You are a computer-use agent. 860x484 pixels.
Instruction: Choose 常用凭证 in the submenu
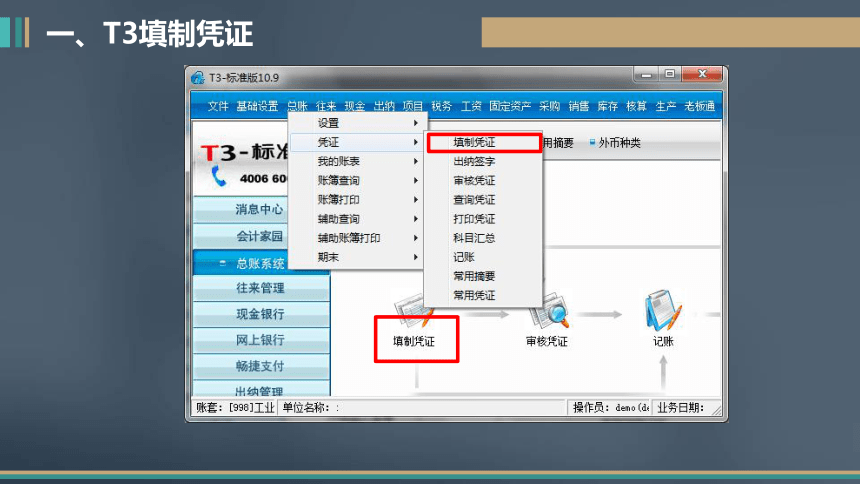pyautogui.click(x=484, y=295)
